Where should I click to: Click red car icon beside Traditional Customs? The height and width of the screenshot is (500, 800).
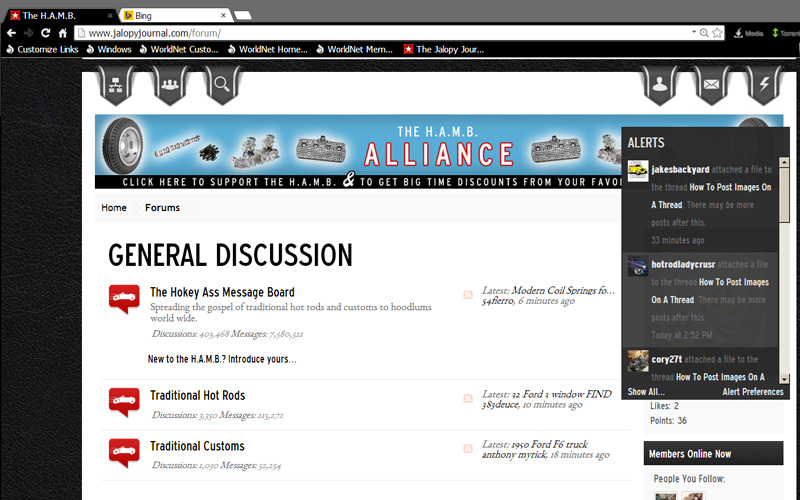click(x=124, y=453)
